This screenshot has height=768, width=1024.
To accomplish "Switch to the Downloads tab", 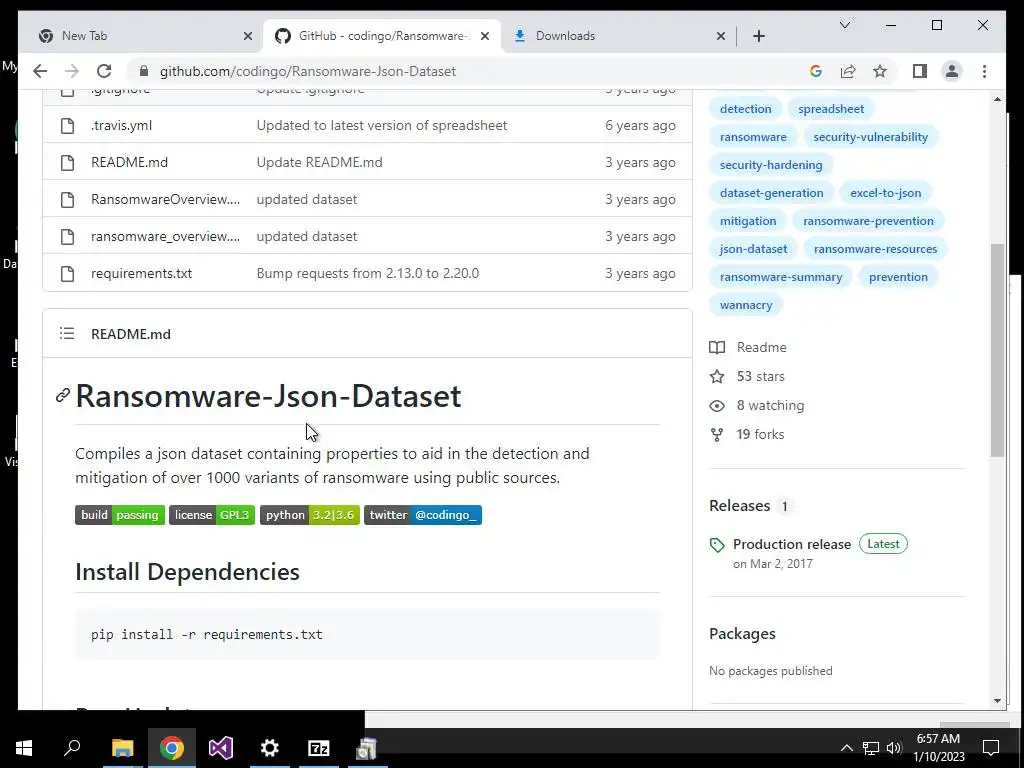I will pyautogui.click(x=617, y=36).
